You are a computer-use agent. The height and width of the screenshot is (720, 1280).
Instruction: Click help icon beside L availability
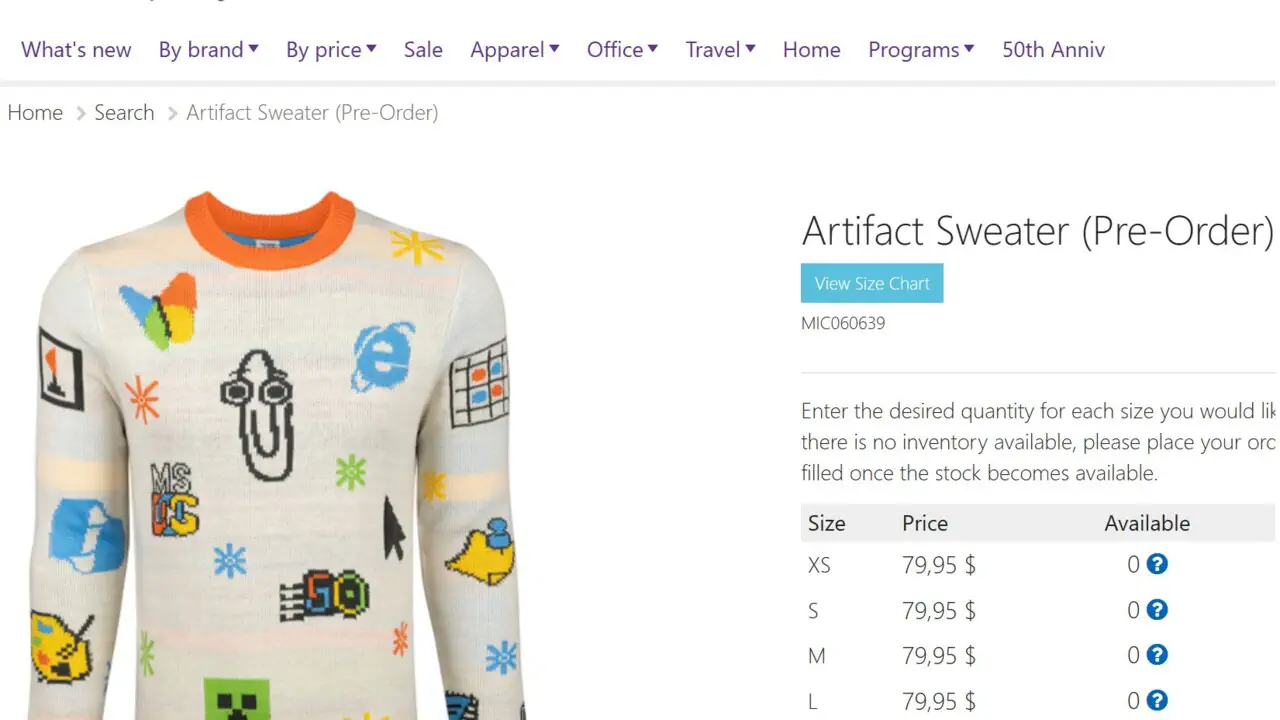[1157, 701]
